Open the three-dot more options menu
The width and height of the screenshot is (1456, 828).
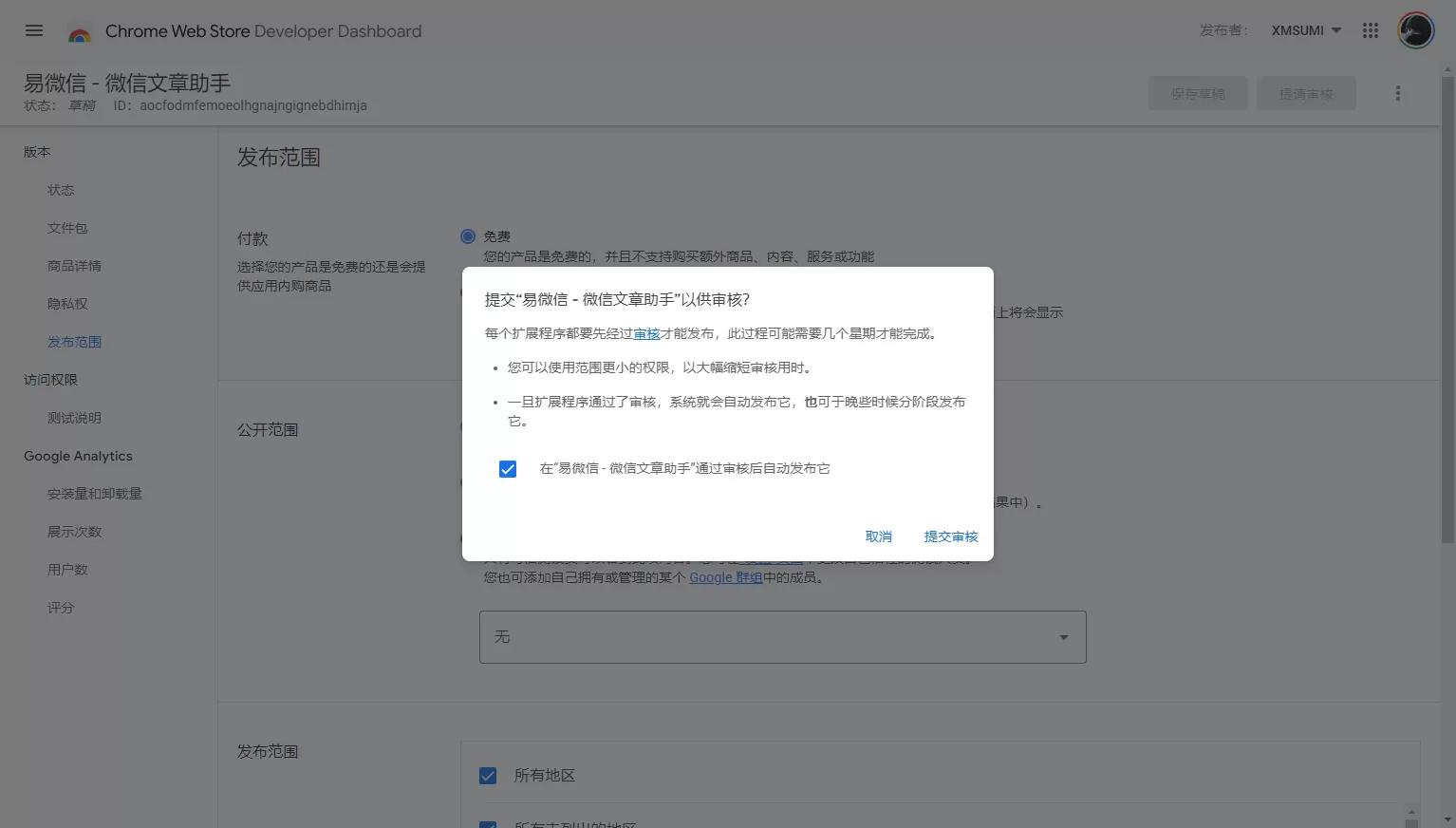(1397, 93)
